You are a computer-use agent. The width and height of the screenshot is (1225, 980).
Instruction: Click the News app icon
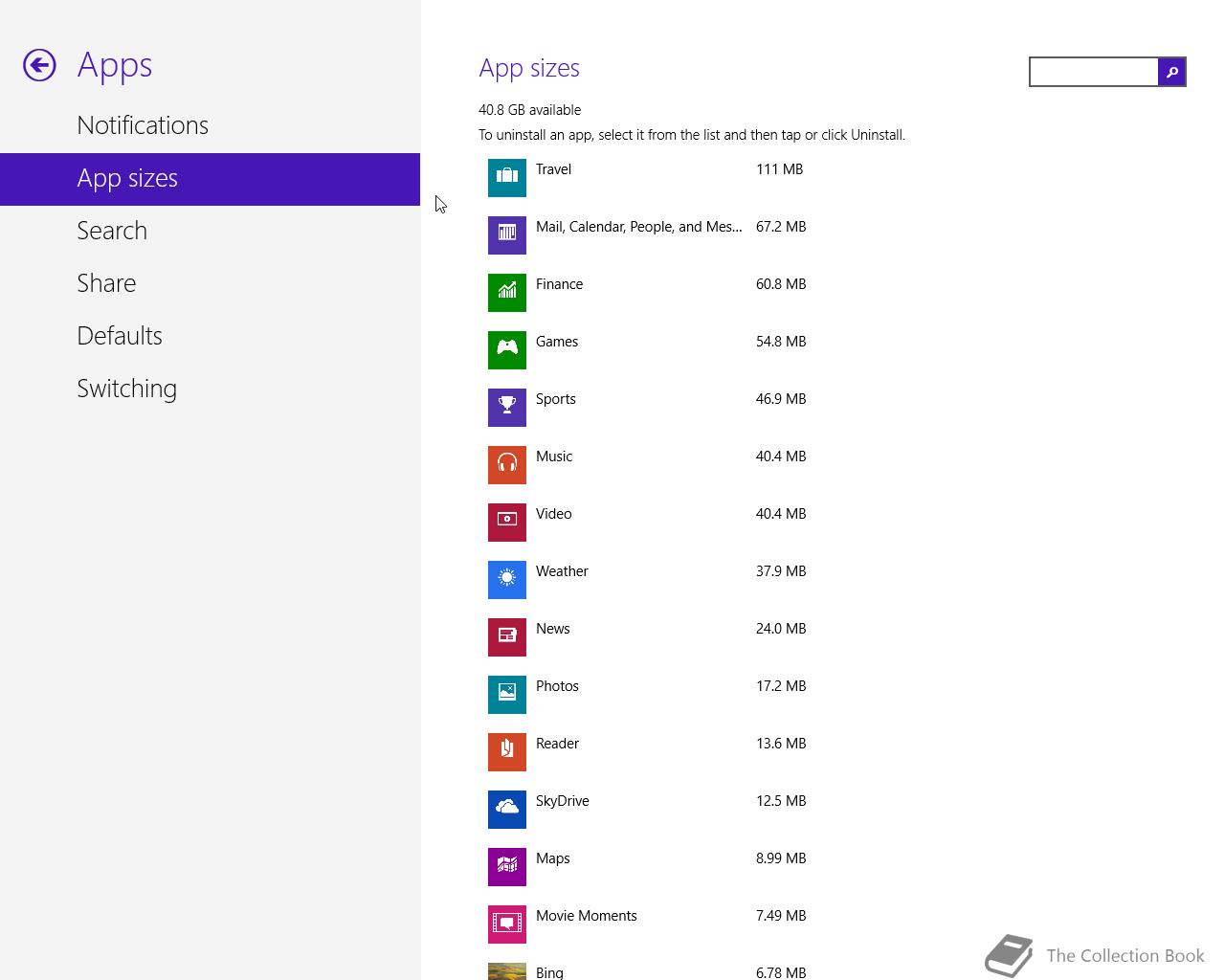coord(507,637)
